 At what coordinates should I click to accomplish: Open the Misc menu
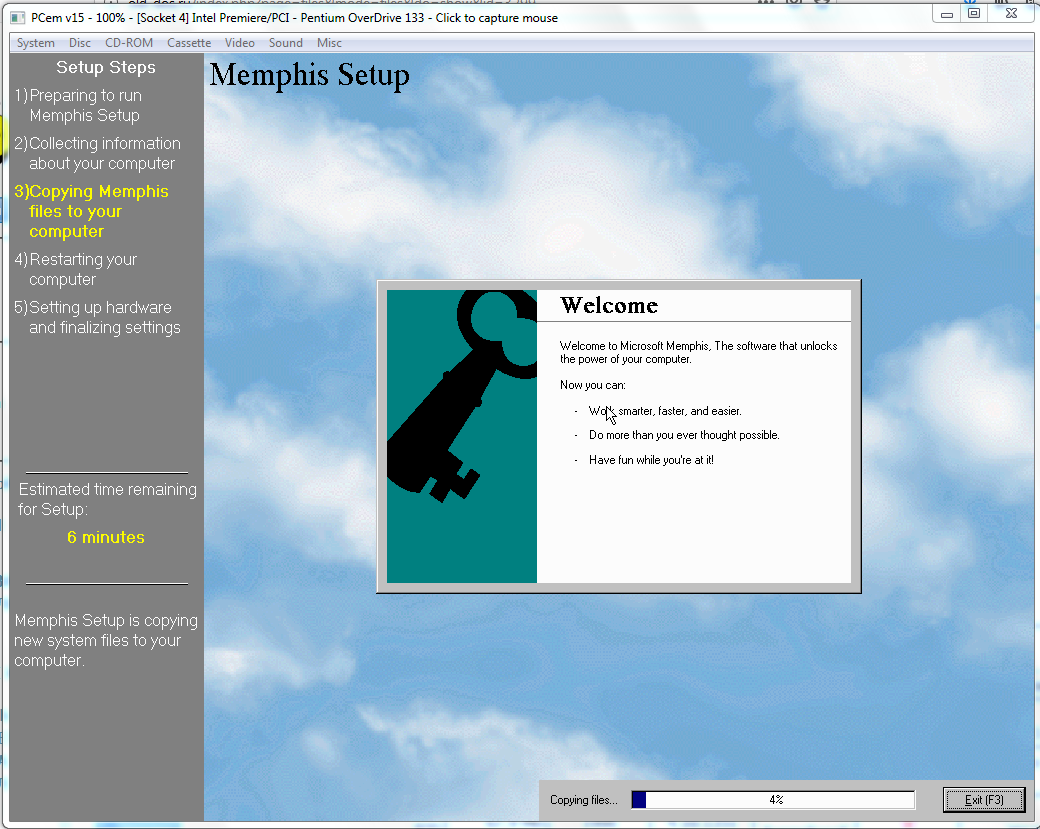click(x=329, y=43)
